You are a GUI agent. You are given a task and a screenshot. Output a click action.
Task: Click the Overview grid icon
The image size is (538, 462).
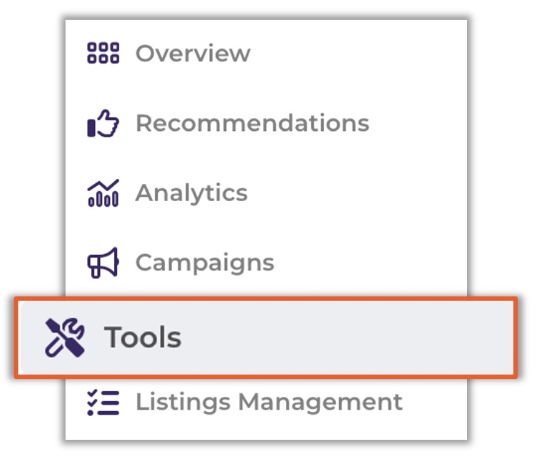point(103,53)
